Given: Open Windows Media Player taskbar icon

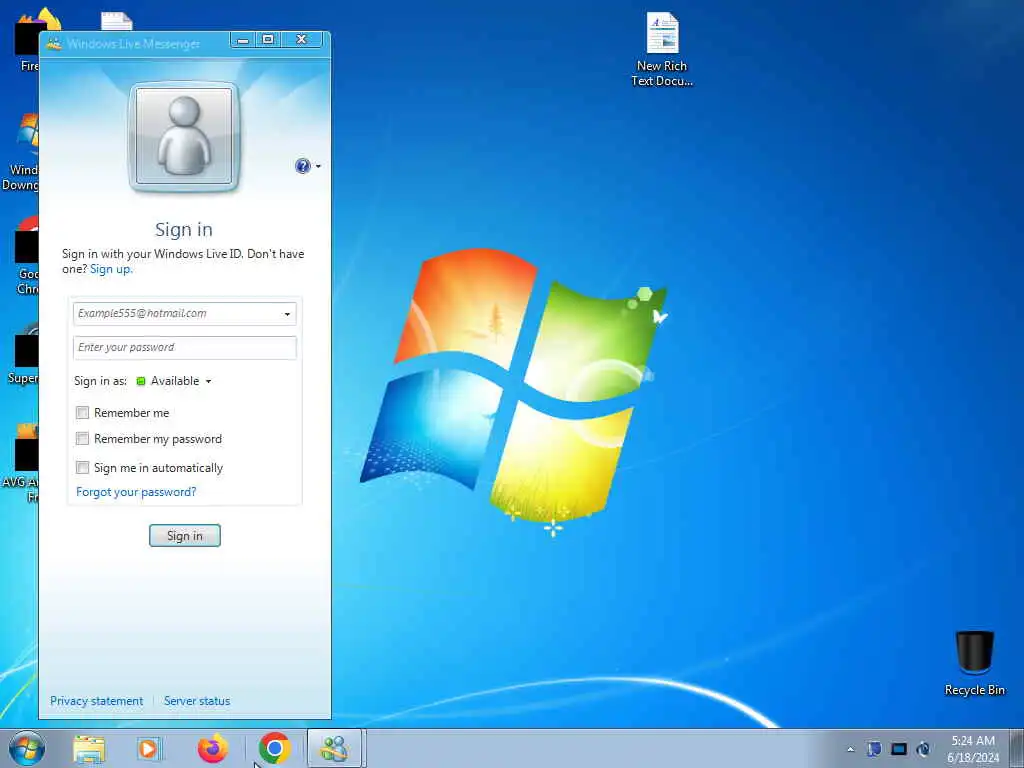Looking at the screenshot, I should (149, 749).
